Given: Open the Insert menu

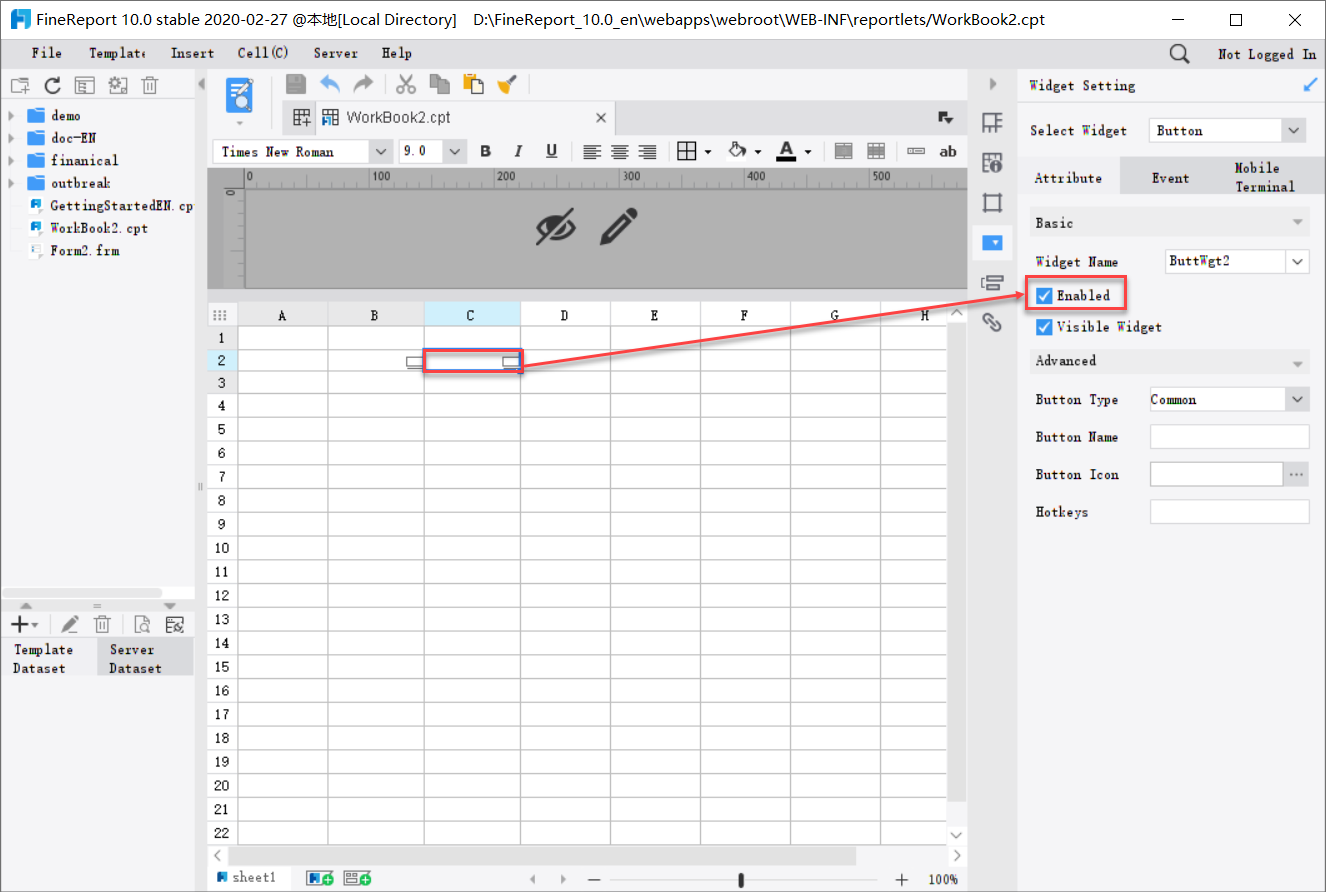Looking at the screenshot, I should [x=192, y=54].
